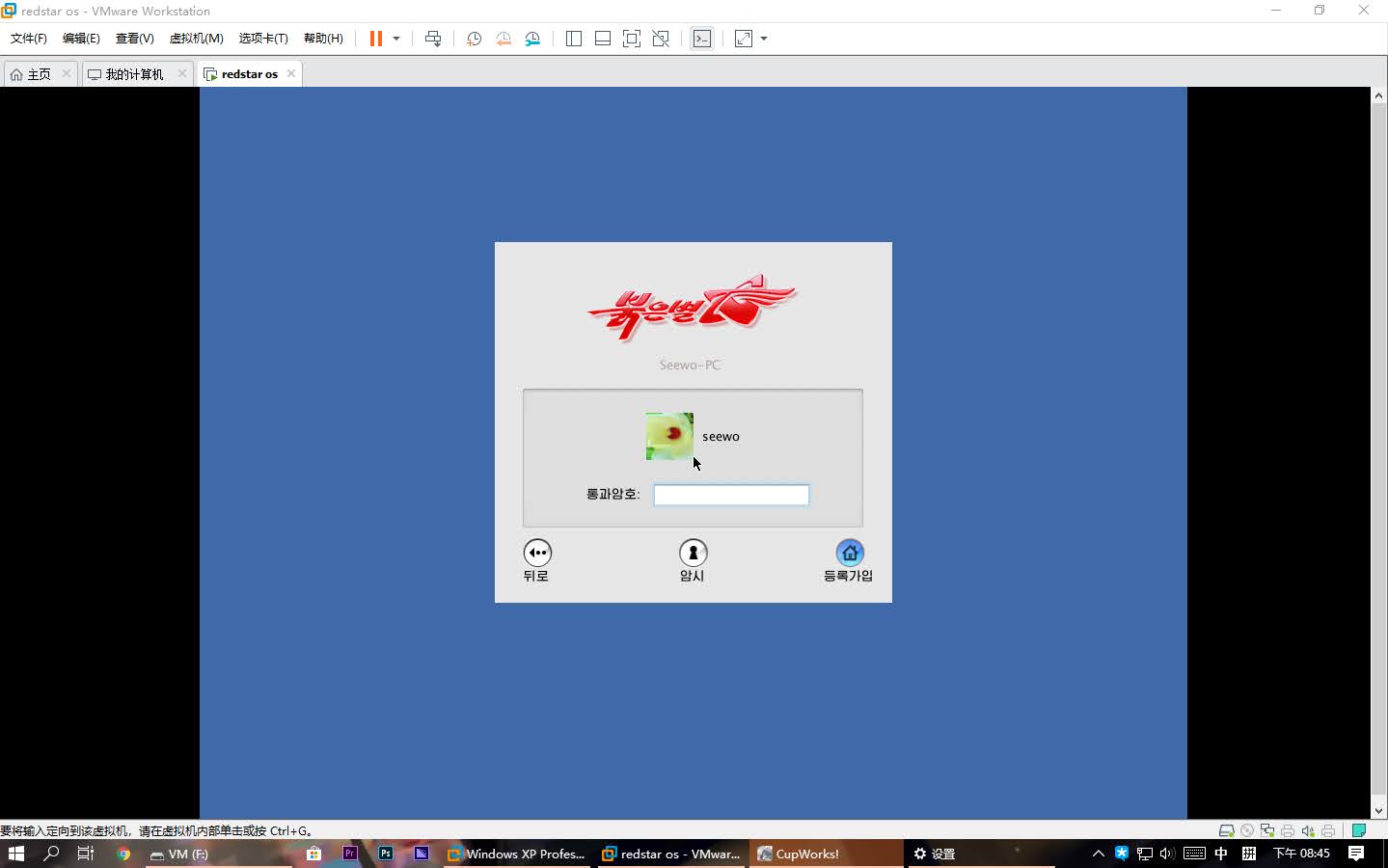Click the seewo user avatar

click(669, 436)
